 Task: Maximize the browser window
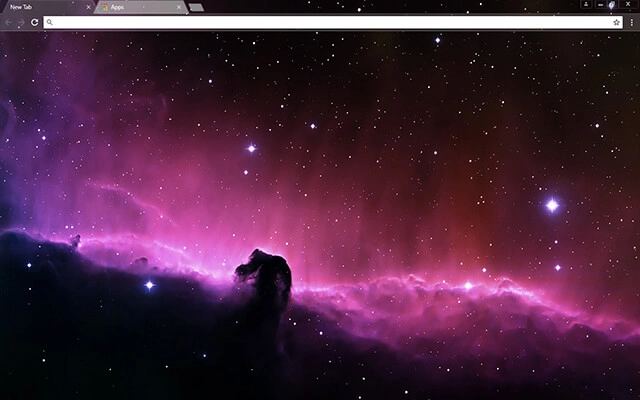(611, 4)
